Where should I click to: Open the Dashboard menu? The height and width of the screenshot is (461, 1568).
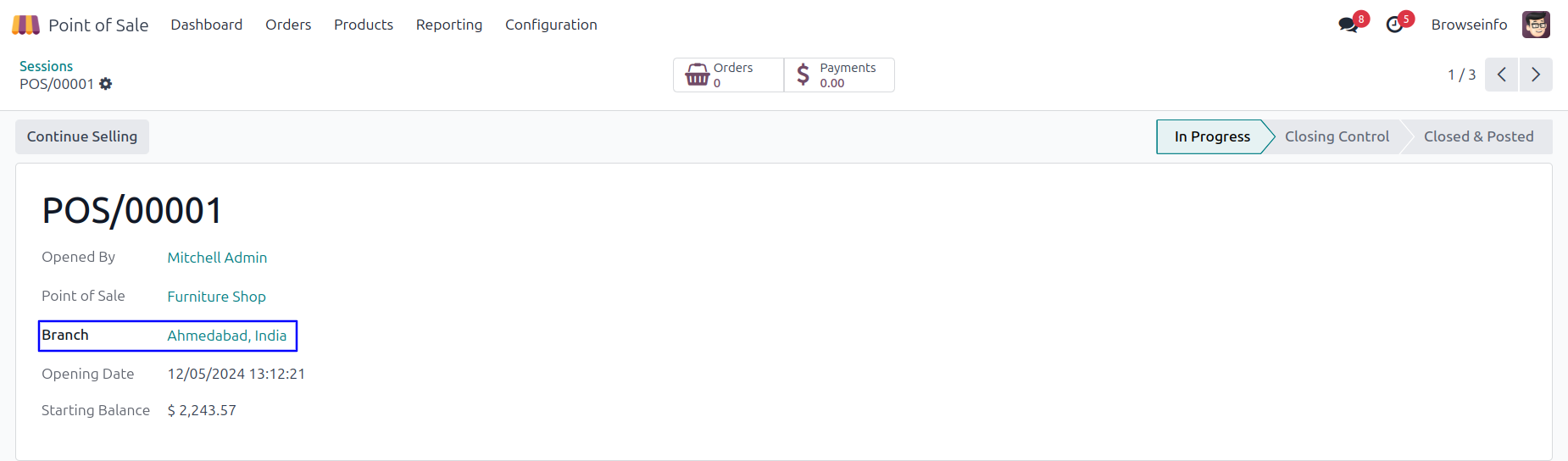[206, 25]
